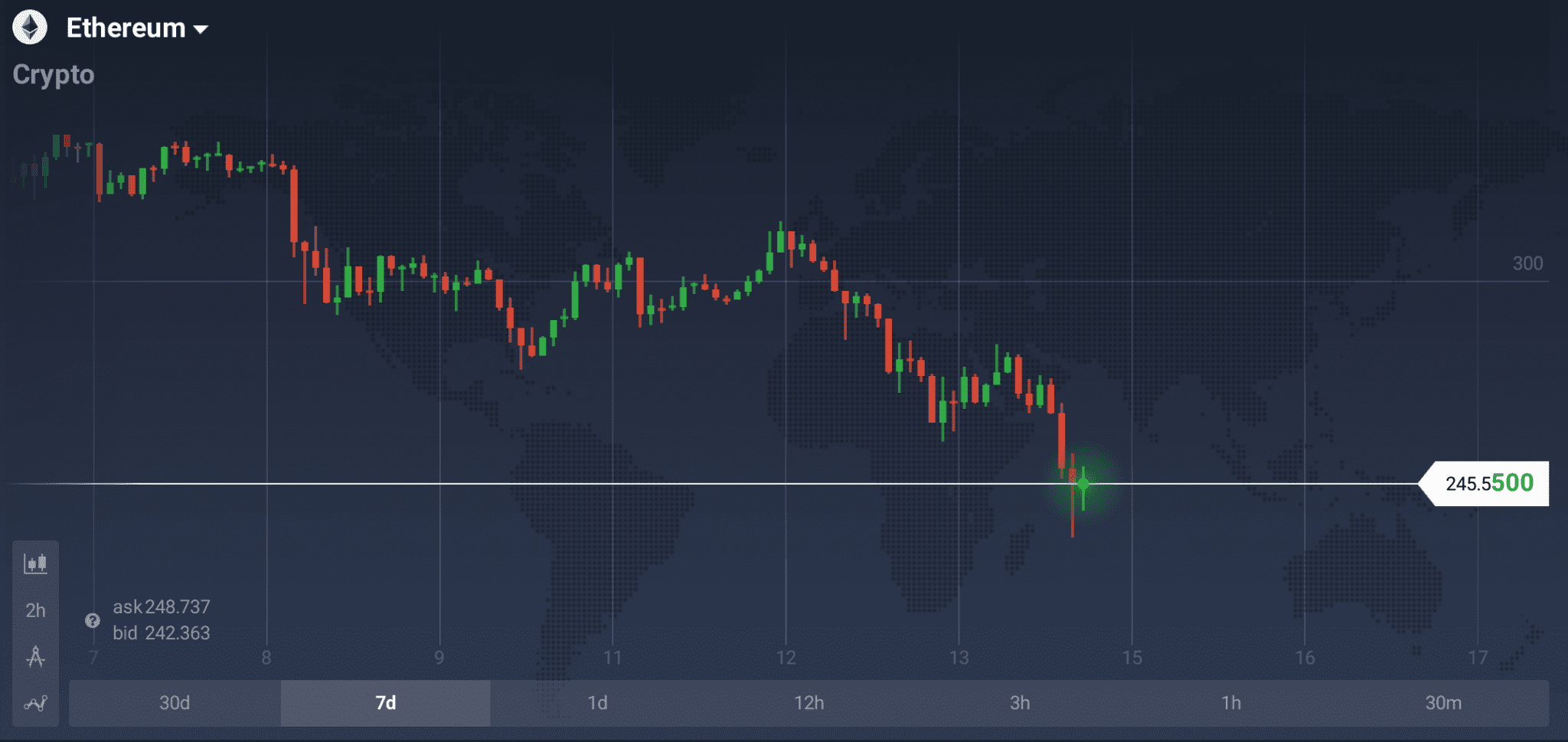This screenshot has width=1568, height=742.
Task: Click the ask/bid help question icon
Action: pyautogui.click(x=93, y=620)
